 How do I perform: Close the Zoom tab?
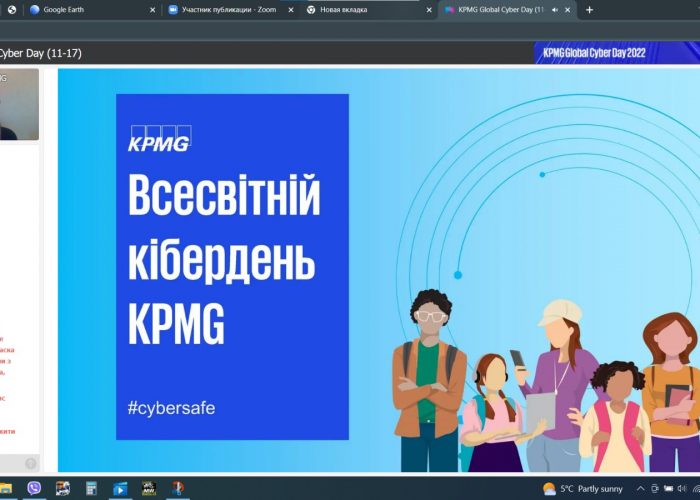point(290,9)
